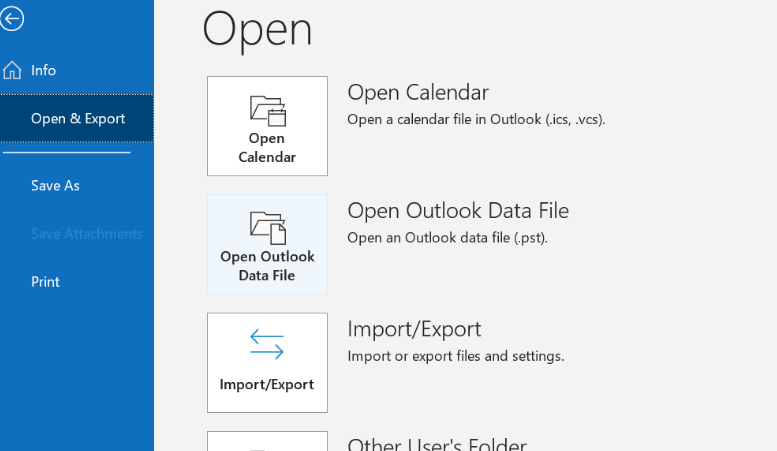Screen dimensions: 777x451
Task: Click the back arrow to exit backstage
Action: point(12,19)
